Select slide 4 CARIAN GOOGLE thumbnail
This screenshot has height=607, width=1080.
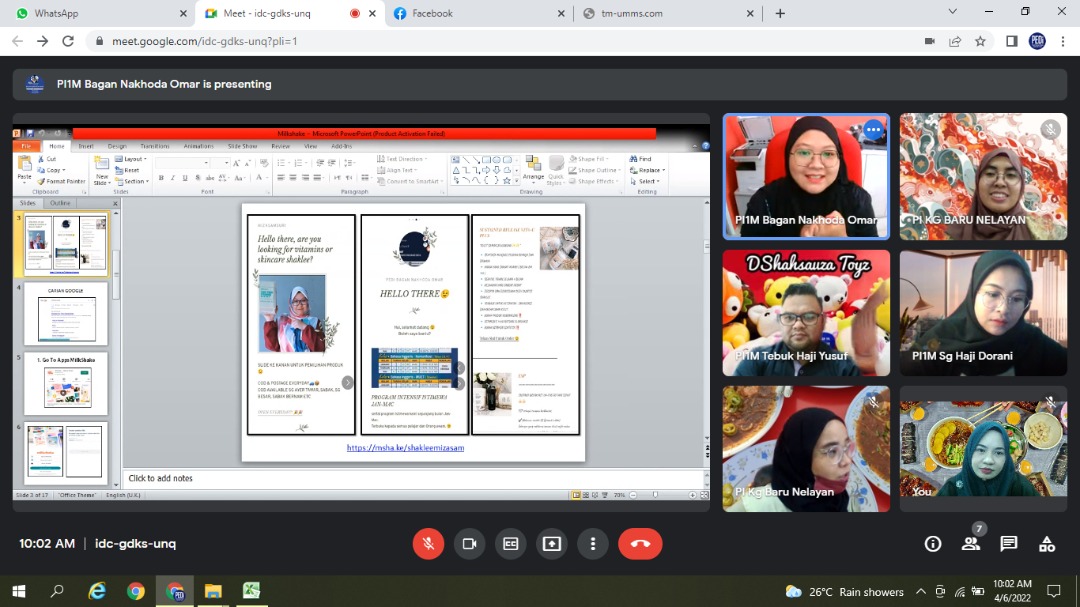click(65, 314)
